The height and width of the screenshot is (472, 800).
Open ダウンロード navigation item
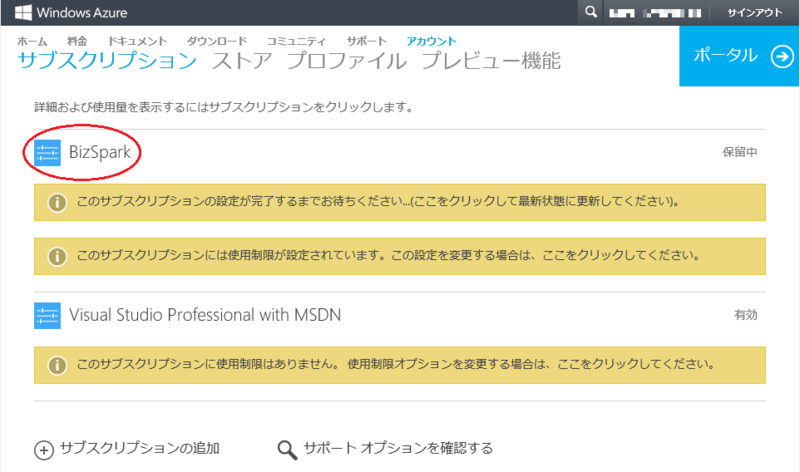tap(217, 41)
